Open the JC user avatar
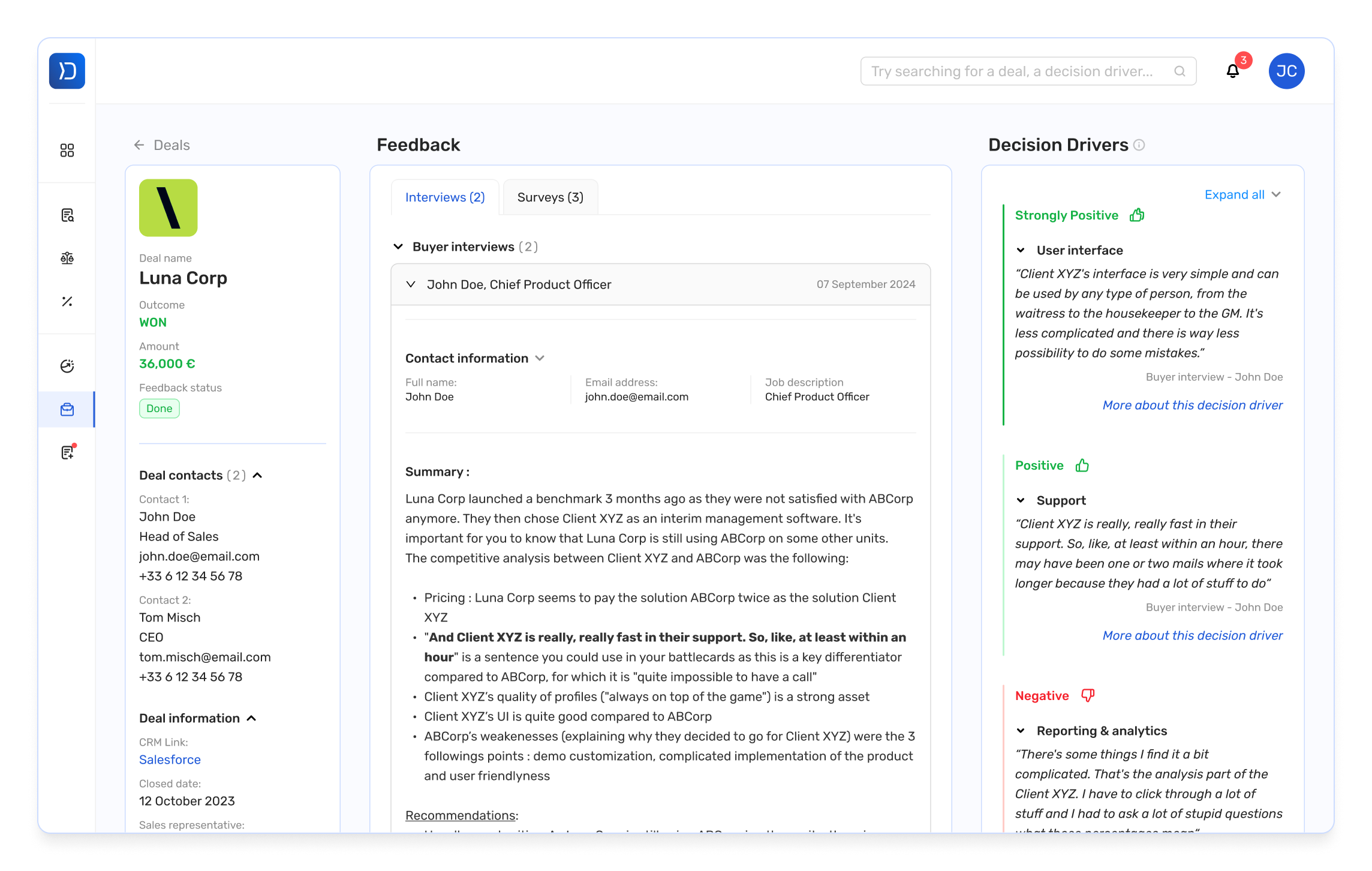This screenshot has height=871, width=1372. pyautogui.click(x=1287, y=71)
